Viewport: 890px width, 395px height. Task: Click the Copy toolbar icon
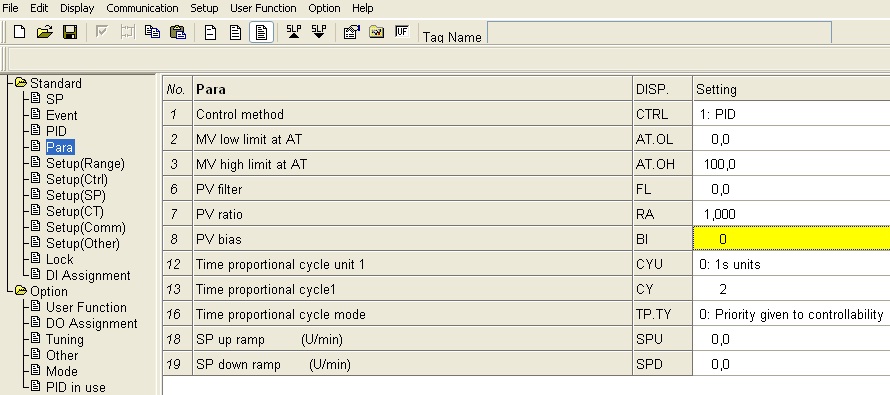152,32
